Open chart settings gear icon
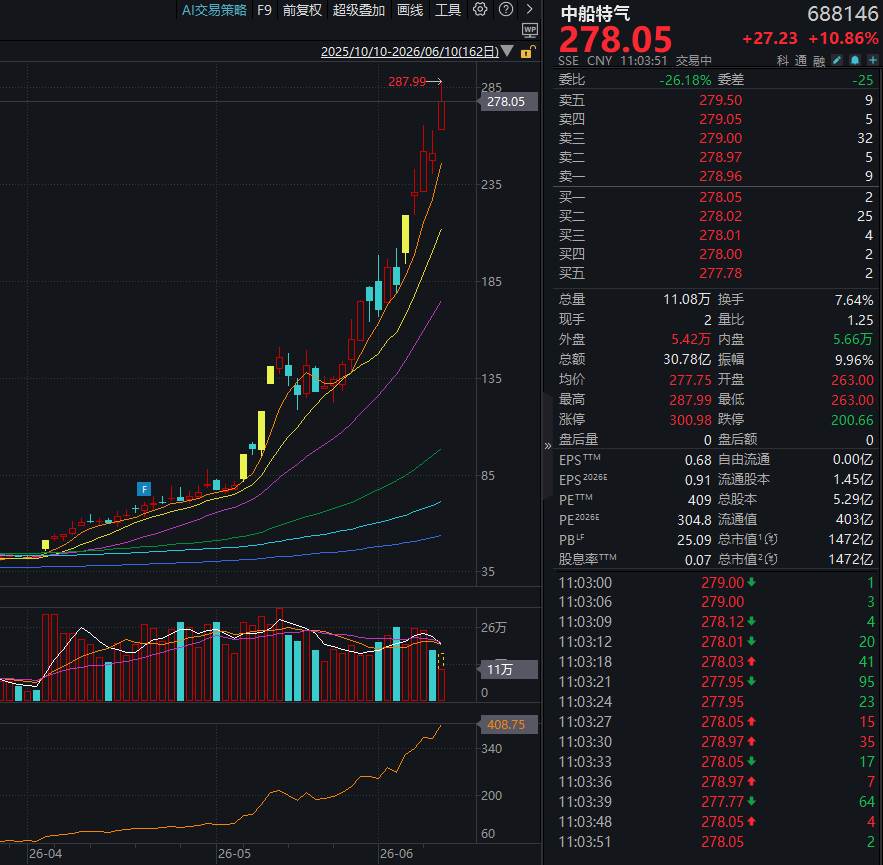The width and height of the screenshot is (883, 865). [480, 9]
